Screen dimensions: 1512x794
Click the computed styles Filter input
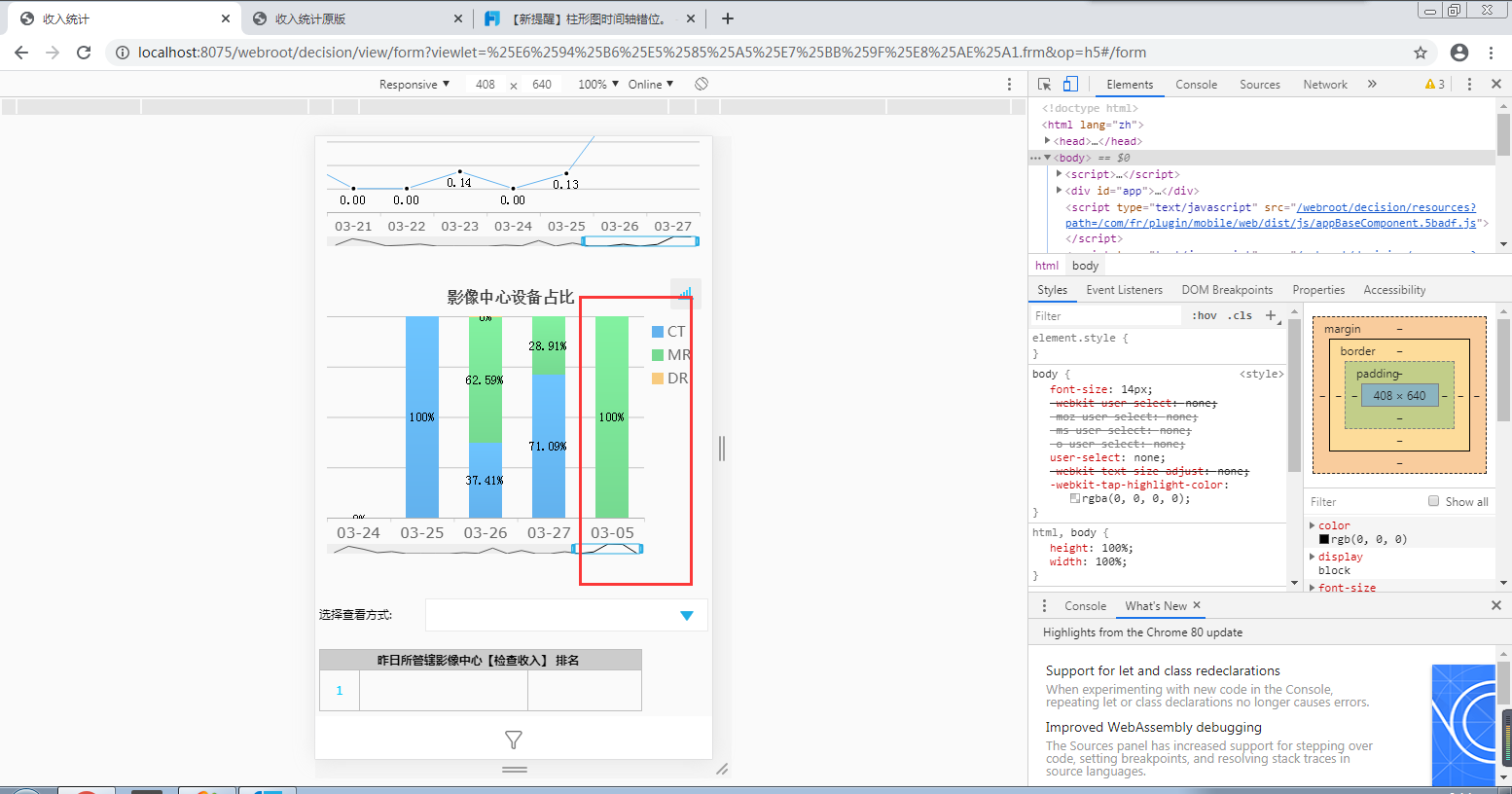click(1362, 501)
